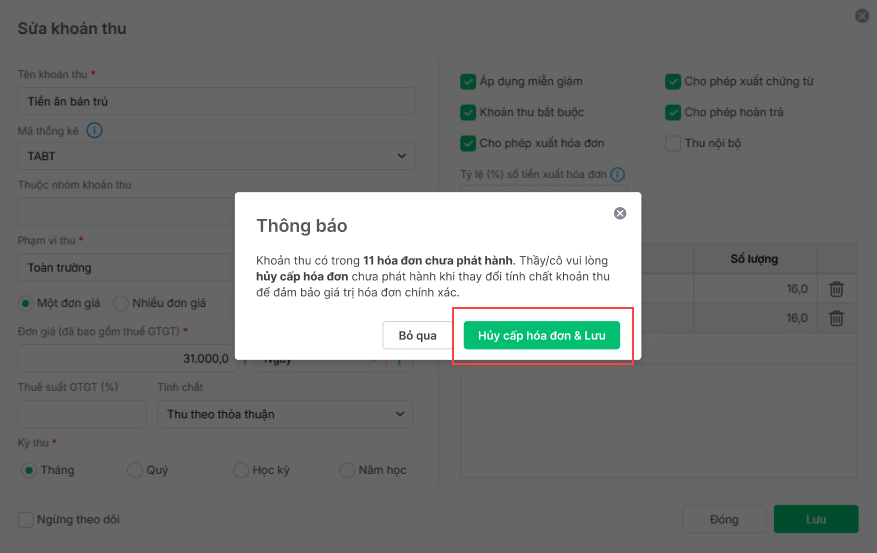
Task: Delete the first quantity row with trash icon
Action: click(837, 289)
